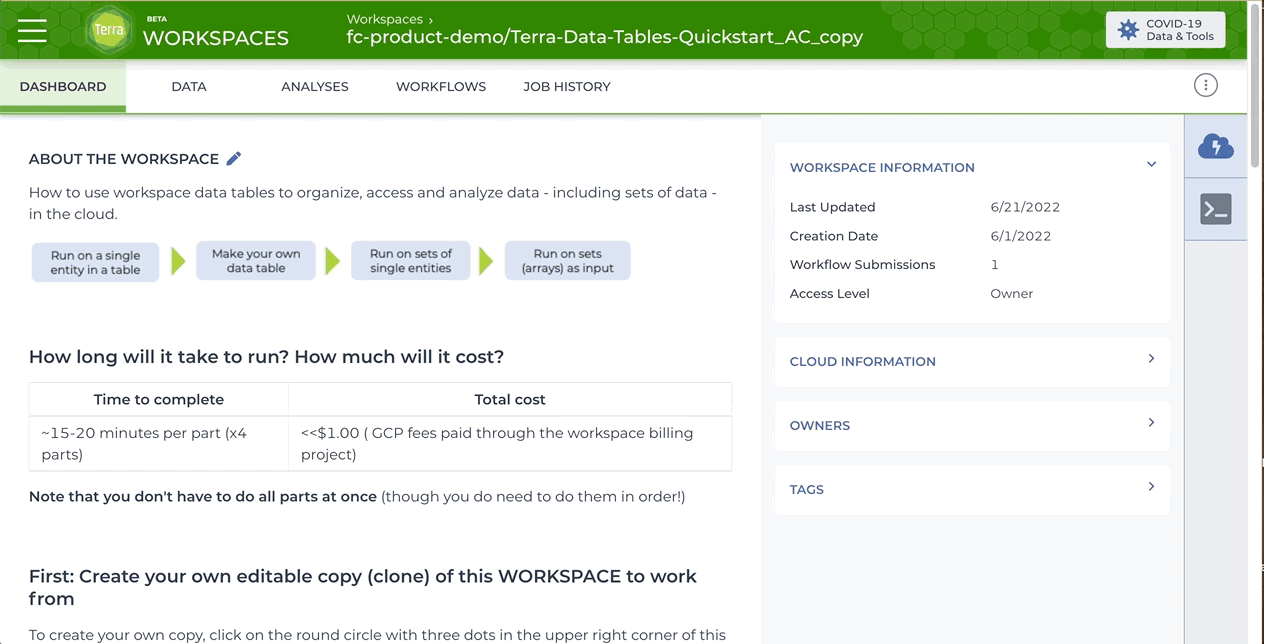Click the '~15-20 minutes per part' cell
1264x644 pixels.
pyautogui.click(x=159, y=443)
